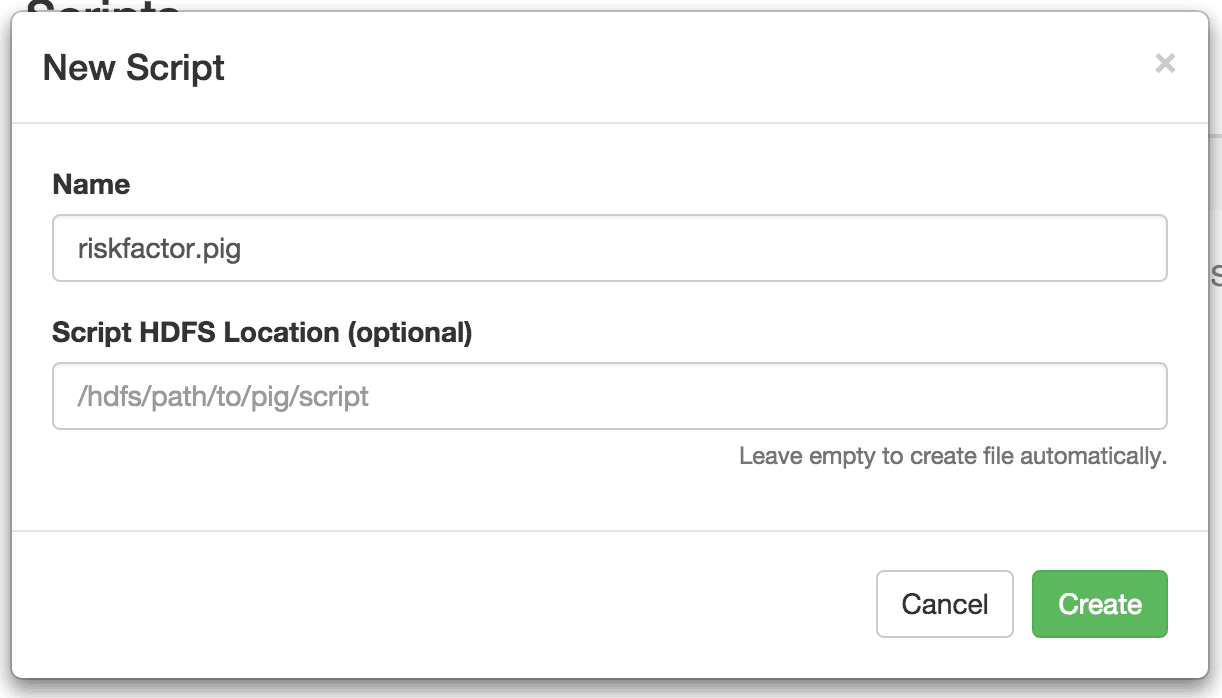Click dialog body below the hint text
The image size is (1222, 698).
pos(610,502)
